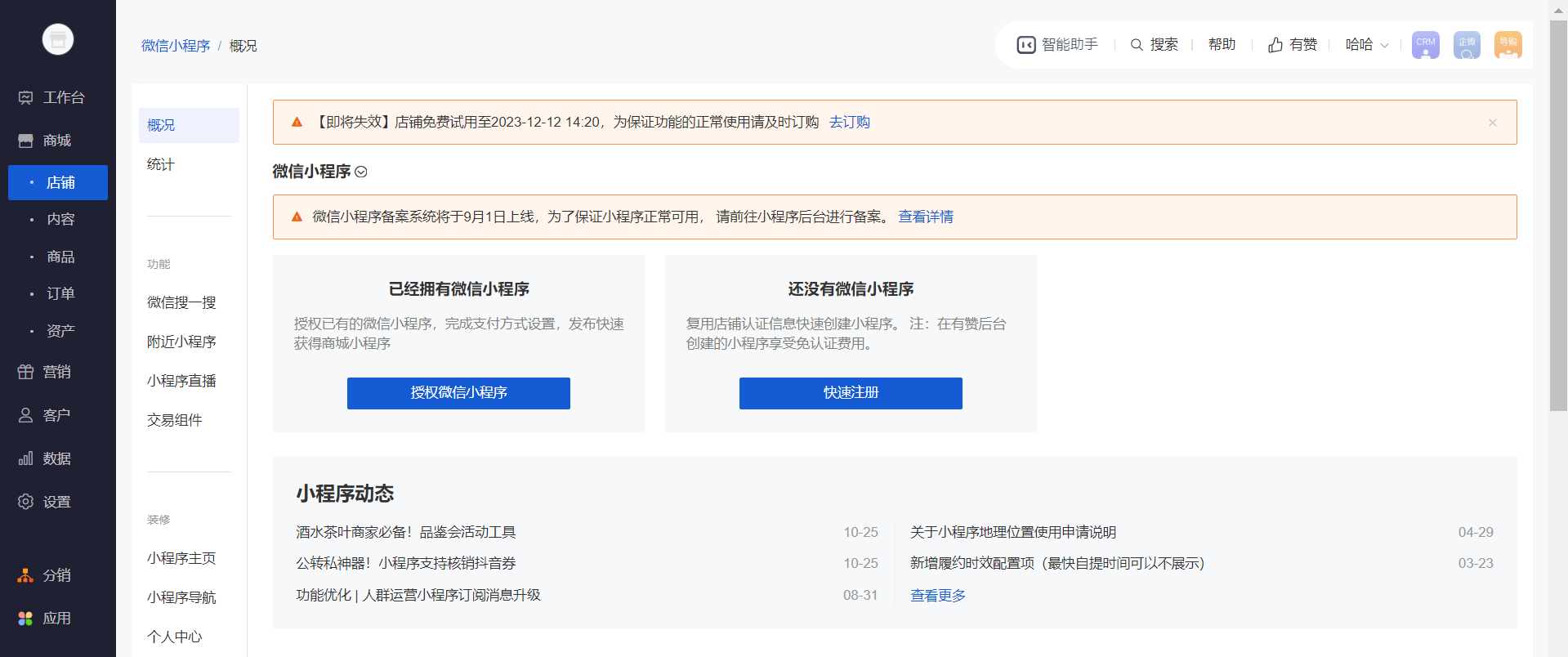Open 交易组件 feature
Screen dimensions: 1568x657
pyautogui.click(x=174, y=420)
